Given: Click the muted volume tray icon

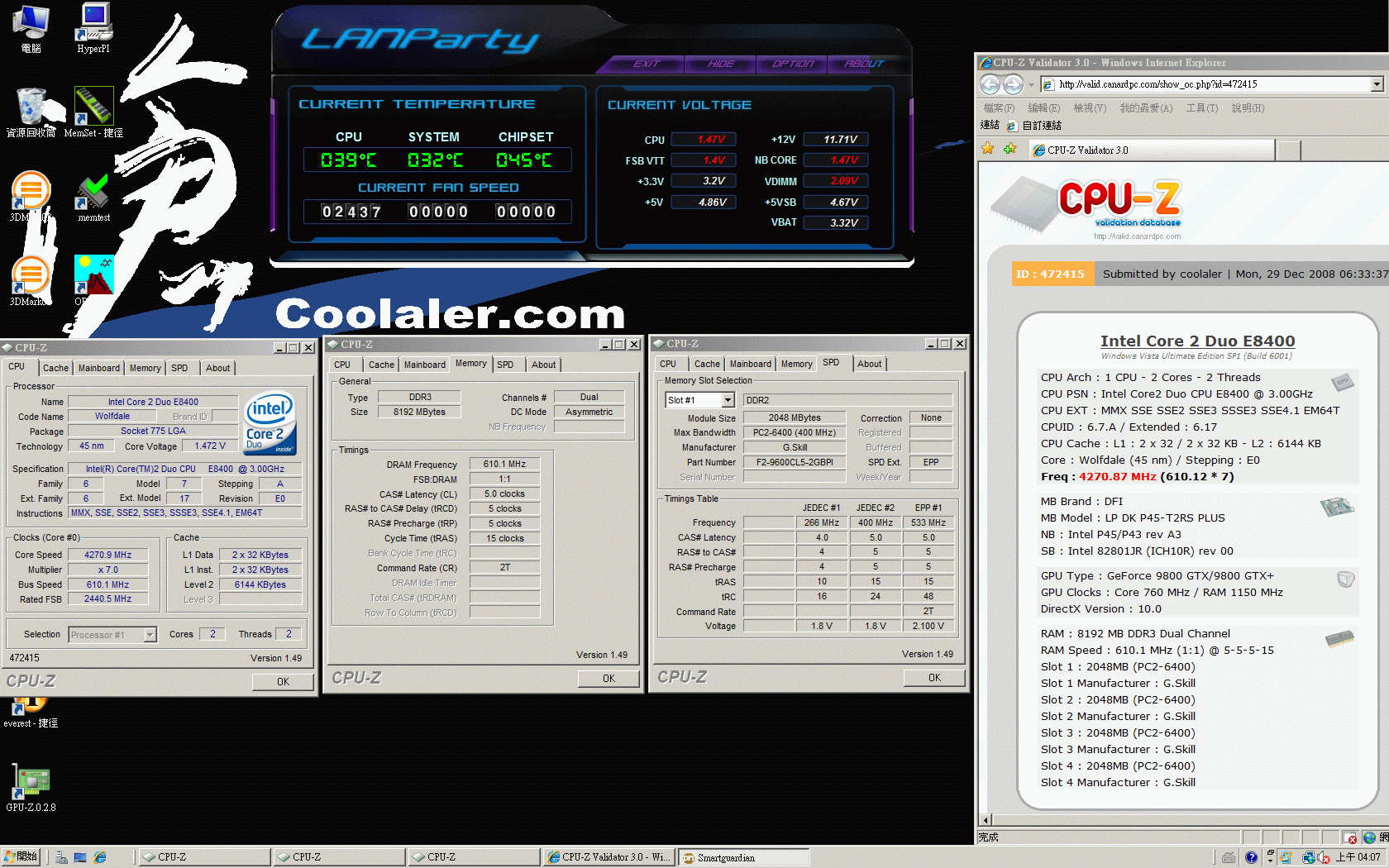Looking at the screenshot, I should (1324, 857).
